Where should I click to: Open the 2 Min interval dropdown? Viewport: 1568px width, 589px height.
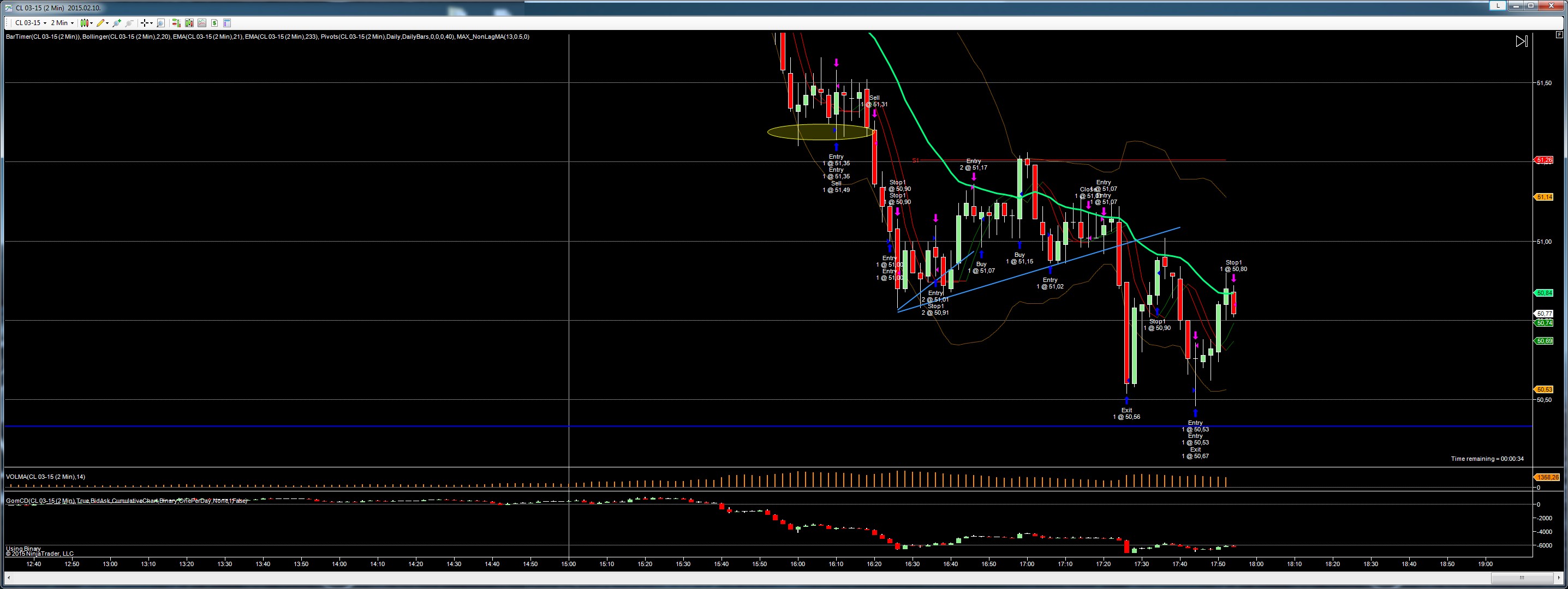click(x=62, y=23)
